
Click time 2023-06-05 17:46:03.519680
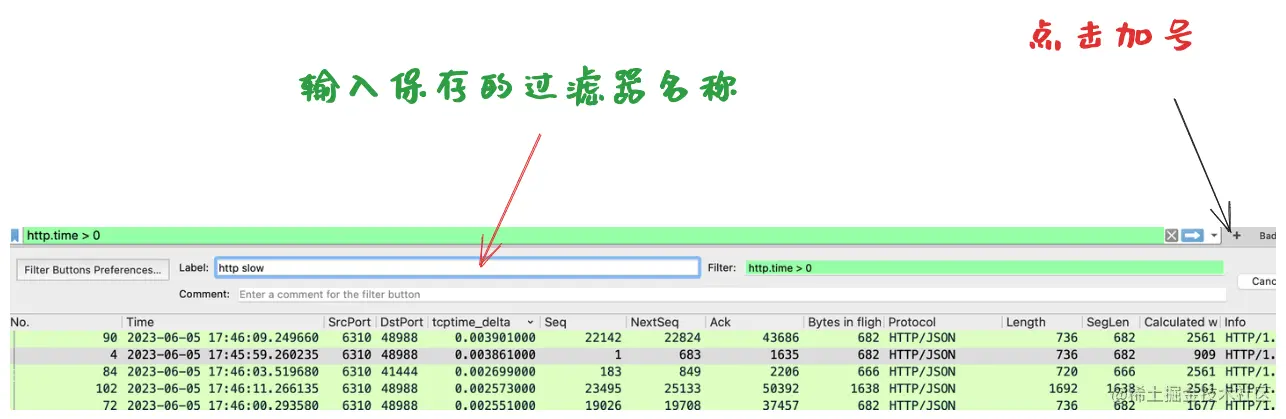coord(223,371)
